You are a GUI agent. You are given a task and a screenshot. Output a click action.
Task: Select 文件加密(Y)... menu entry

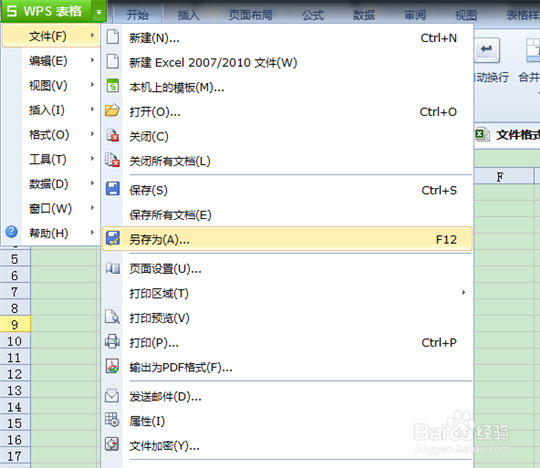pyautogui.click(x=287, y=446)
